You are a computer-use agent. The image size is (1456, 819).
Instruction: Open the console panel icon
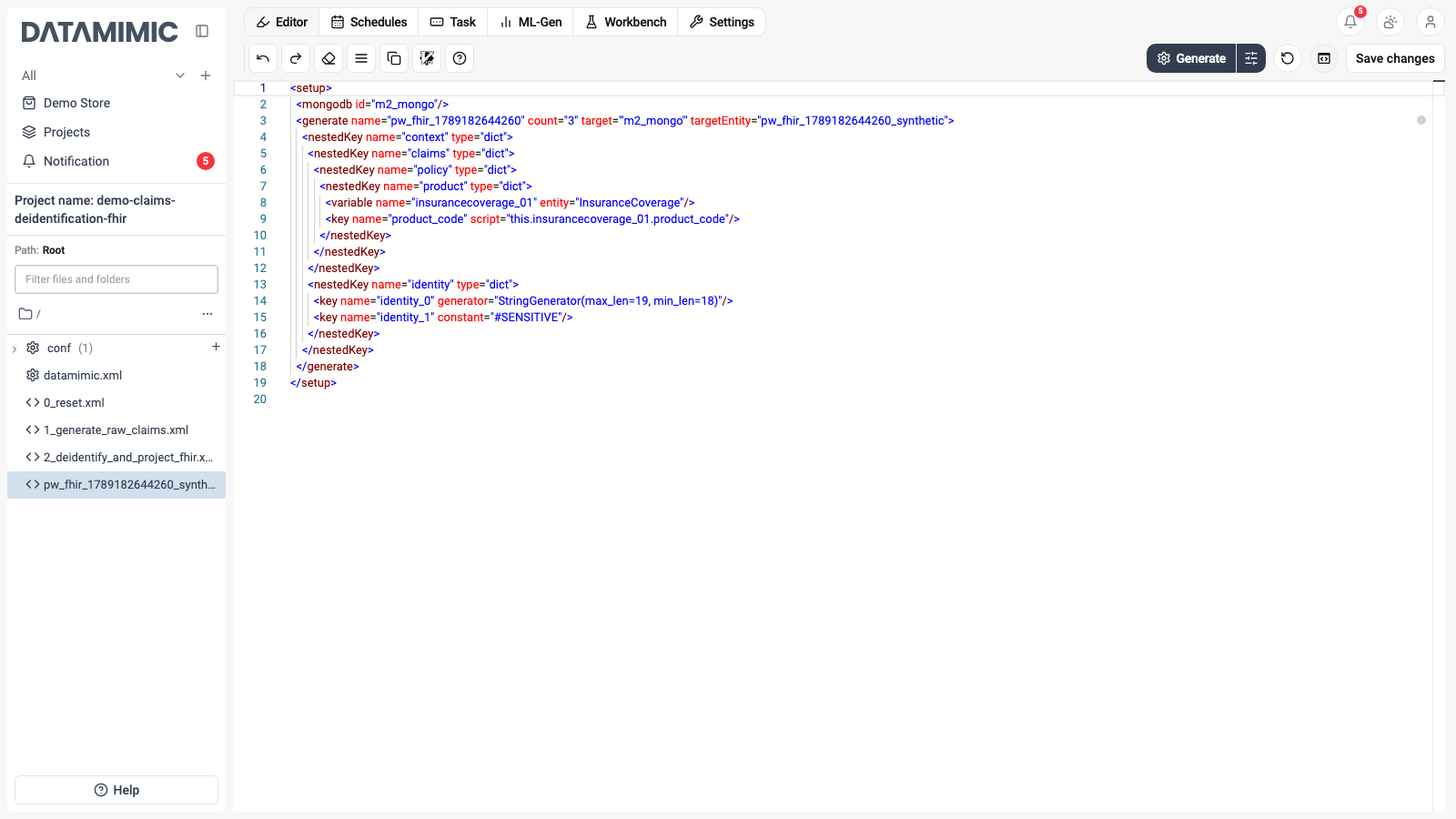coord(1324,58)
